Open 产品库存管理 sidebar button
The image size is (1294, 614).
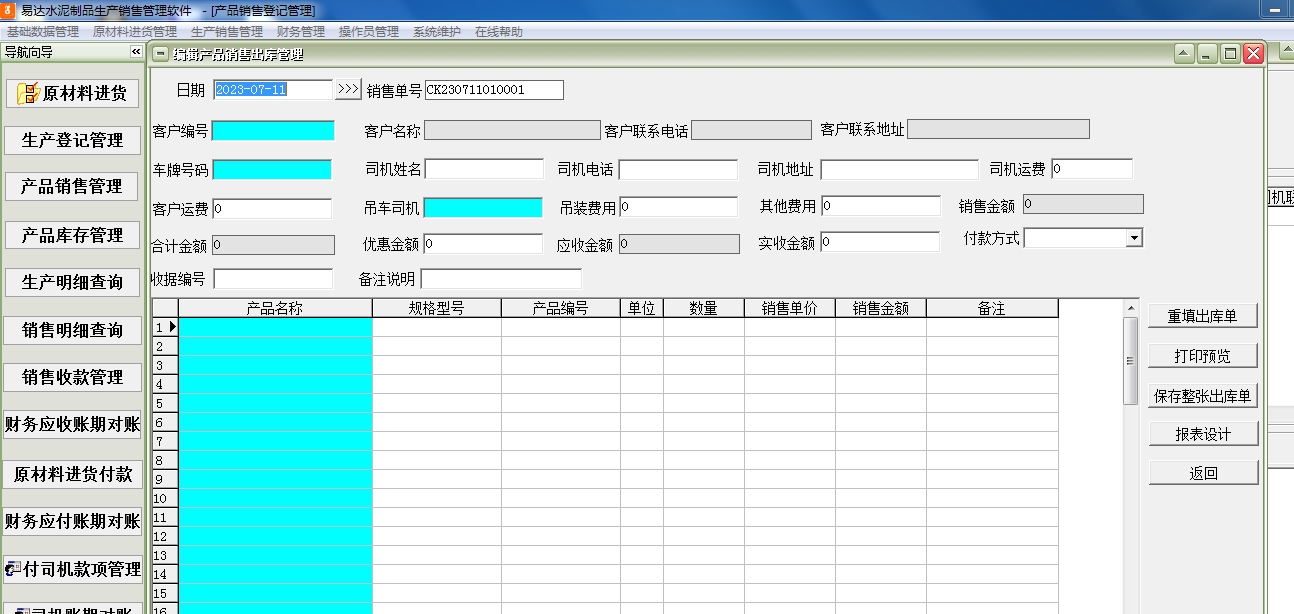click(x=72, y=235)
